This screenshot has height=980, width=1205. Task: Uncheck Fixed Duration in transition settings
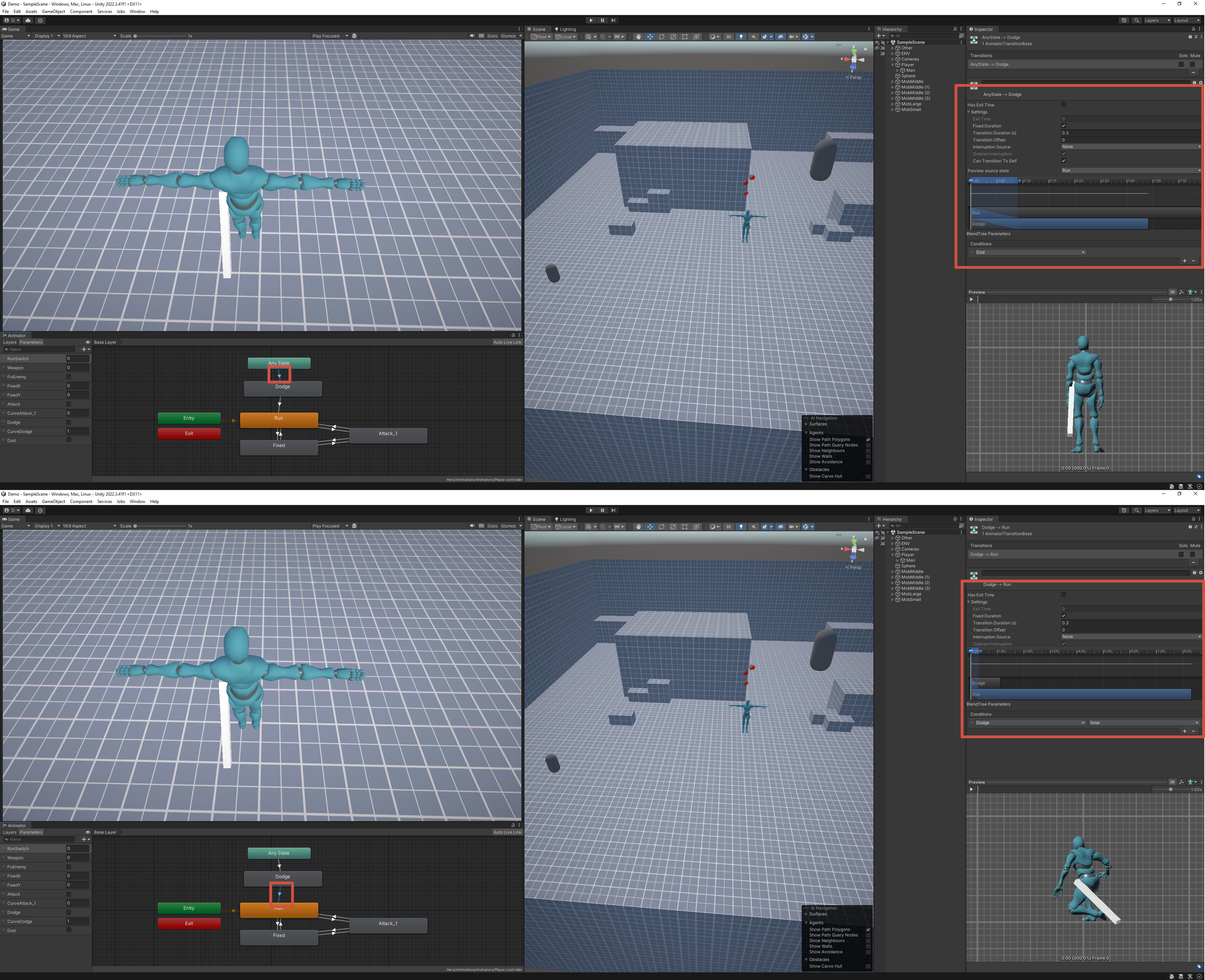tap(1064, 126)
